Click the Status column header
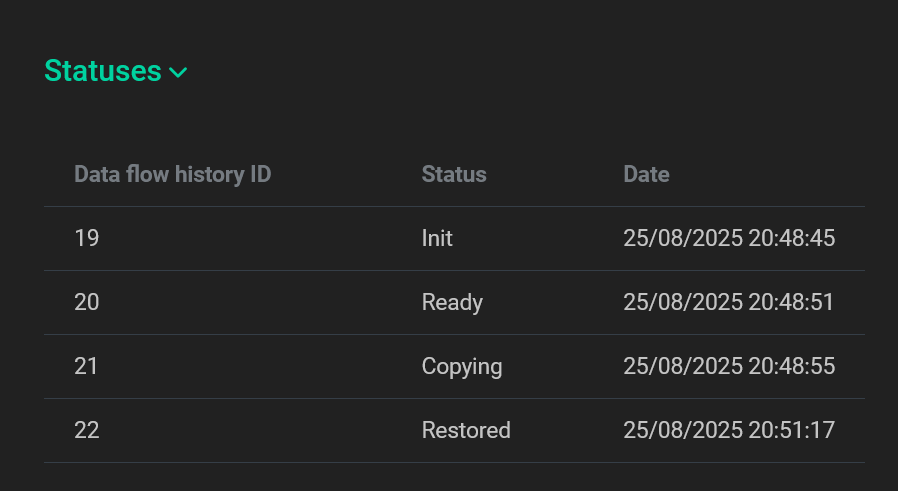Viewport: 898px width, 491px height. point(454,174)
